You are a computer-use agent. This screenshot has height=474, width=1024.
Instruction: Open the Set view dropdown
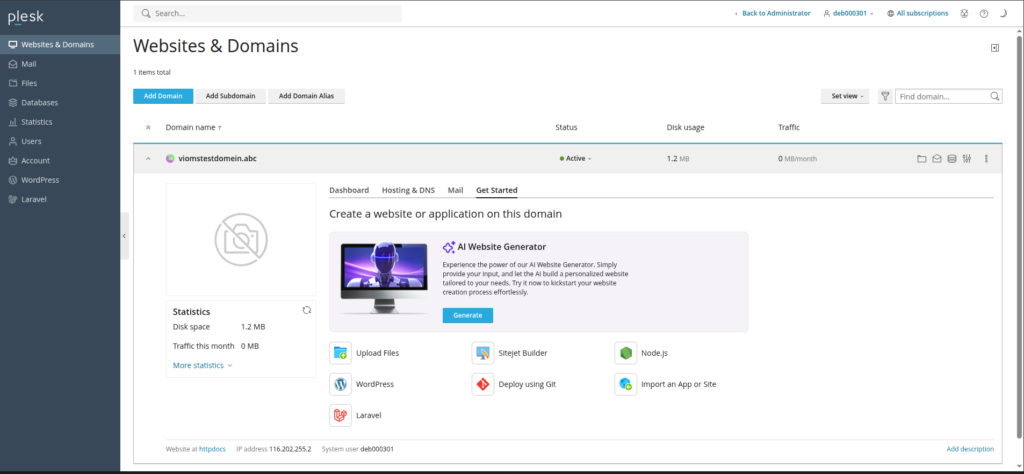pos(845,97)
